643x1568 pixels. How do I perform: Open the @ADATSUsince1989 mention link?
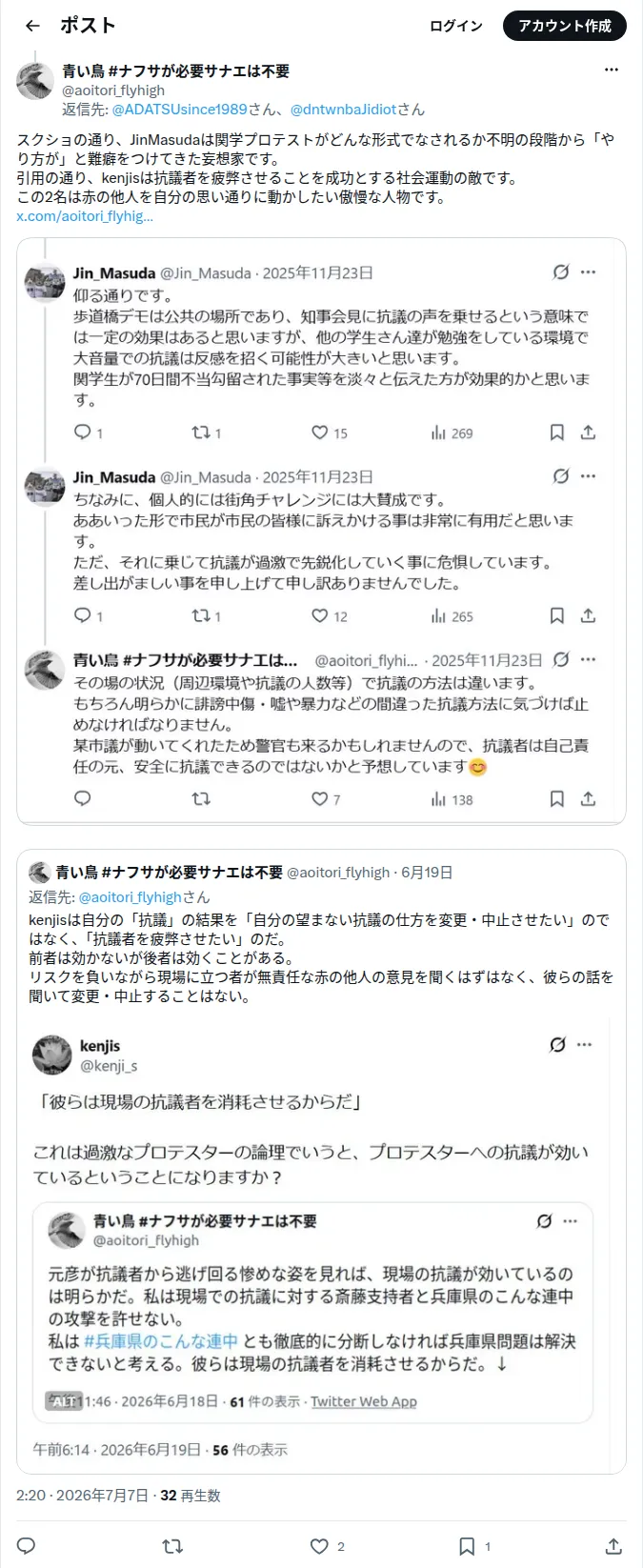coord(179,110)
